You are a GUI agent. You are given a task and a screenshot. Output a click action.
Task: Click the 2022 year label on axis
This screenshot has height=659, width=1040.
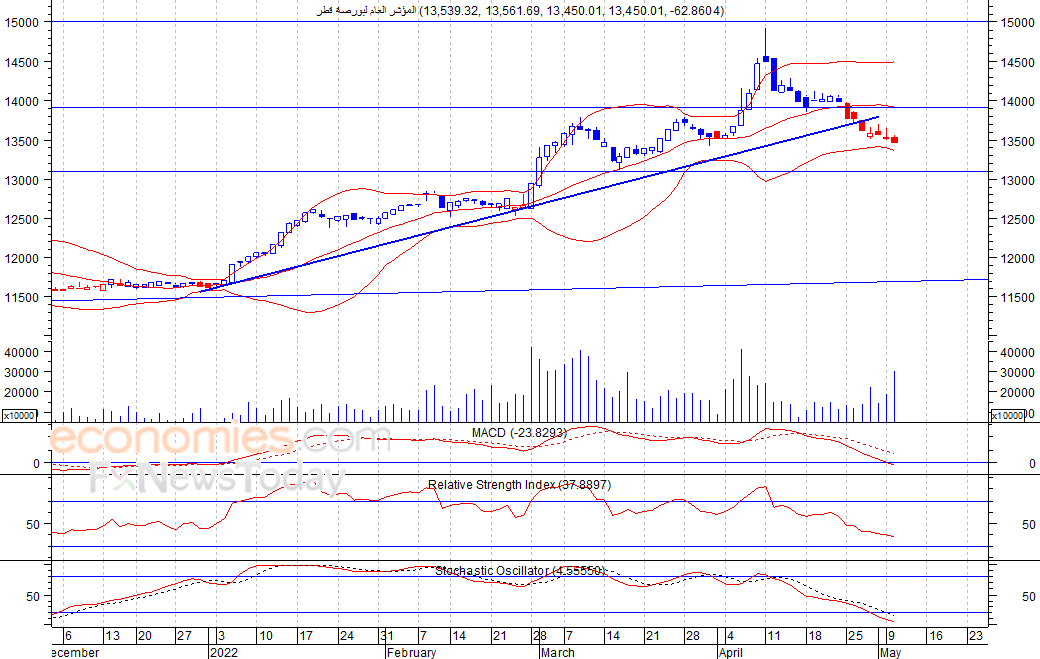[224, 652]
